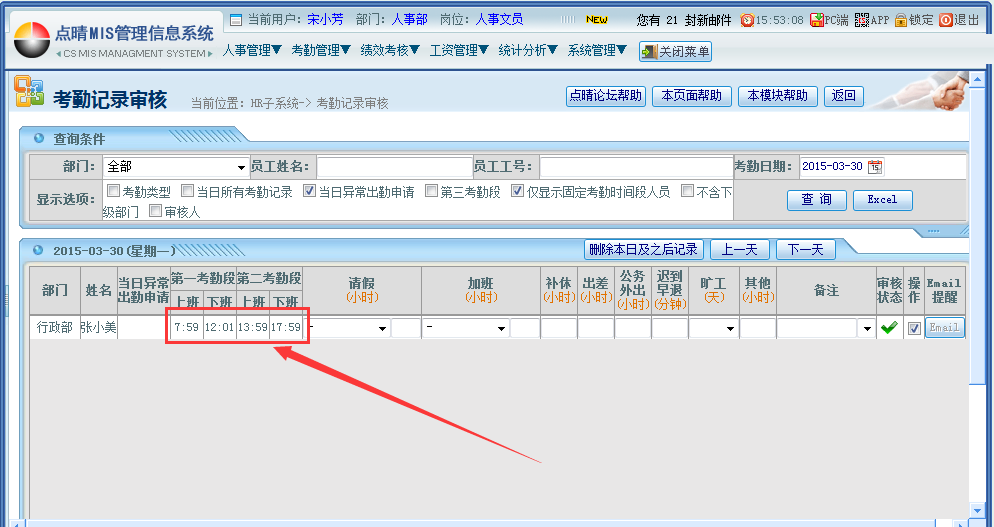Open the 旷工 dropdown in the row
Screen dimensions: 994x527
coord(730,328)
